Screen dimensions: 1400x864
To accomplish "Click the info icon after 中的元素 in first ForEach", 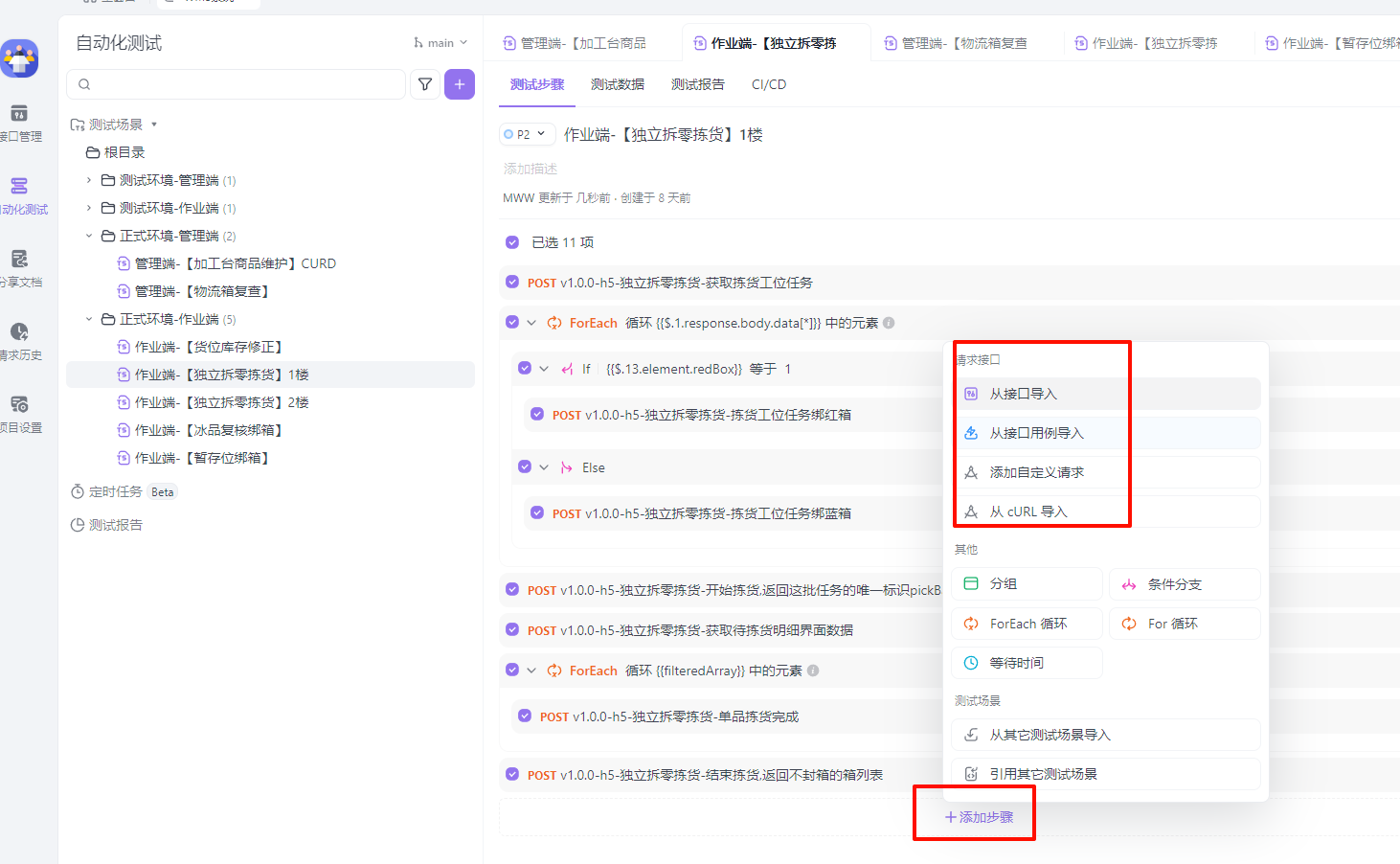I will [x=889, y=323].
